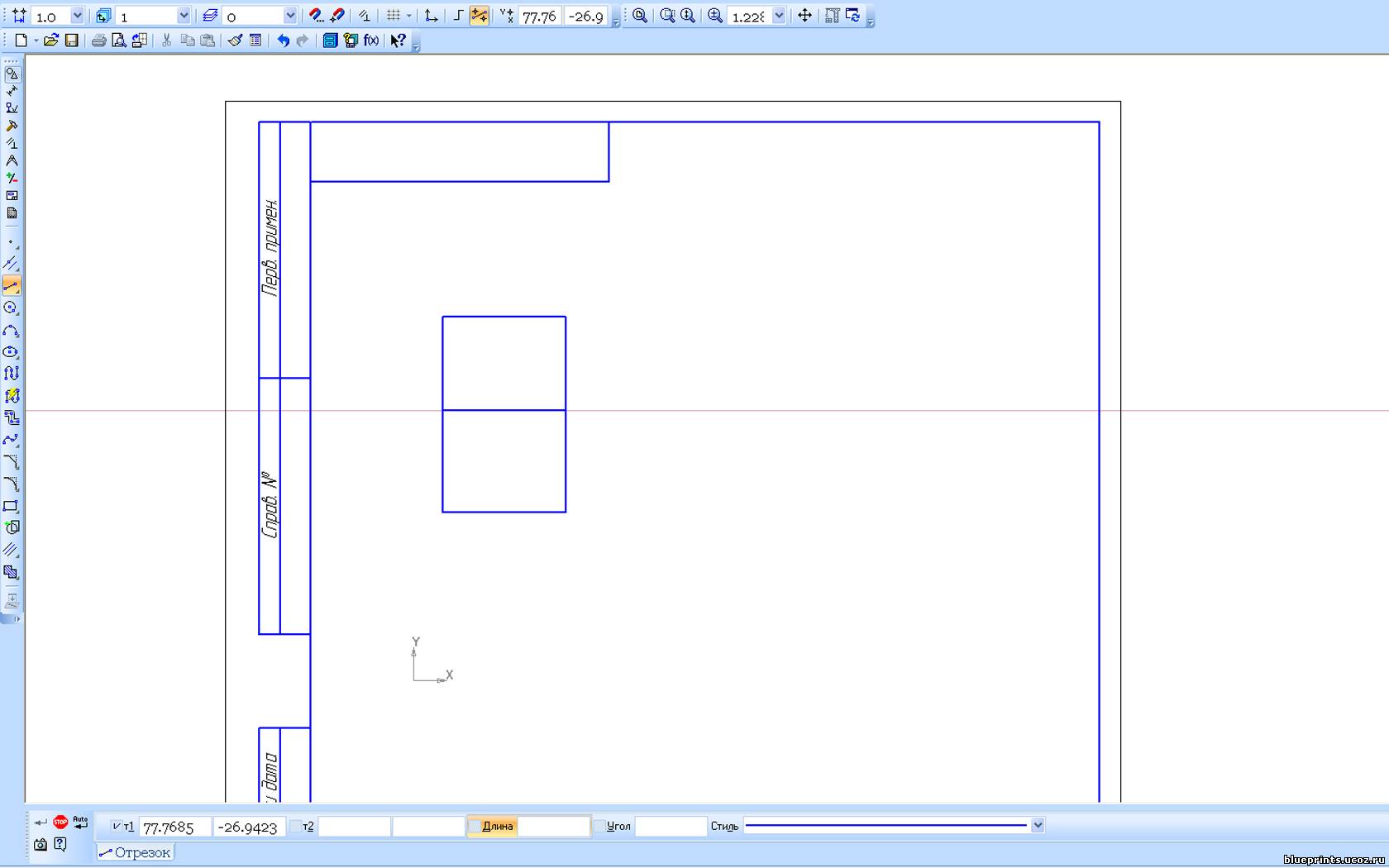Toggle the Угол angle checkbox
The image size is (1389, 868).
pyautogui.click(x=600, y=827)
